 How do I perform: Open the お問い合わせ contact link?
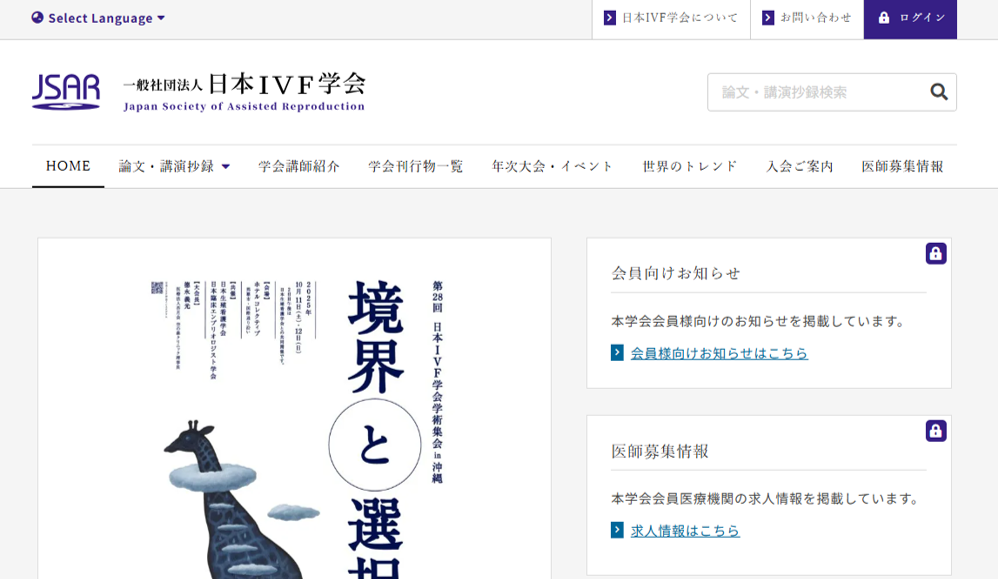coord(807,18)
